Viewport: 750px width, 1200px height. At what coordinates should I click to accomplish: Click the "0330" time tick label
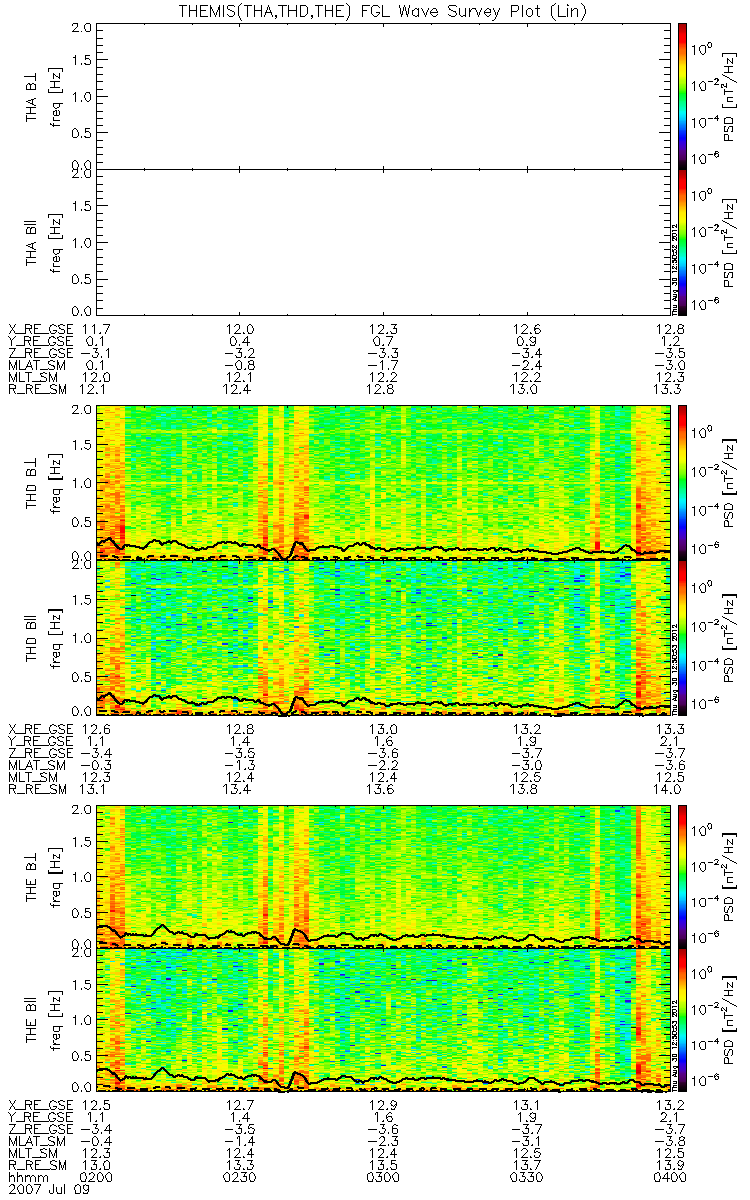point(527,1180)
